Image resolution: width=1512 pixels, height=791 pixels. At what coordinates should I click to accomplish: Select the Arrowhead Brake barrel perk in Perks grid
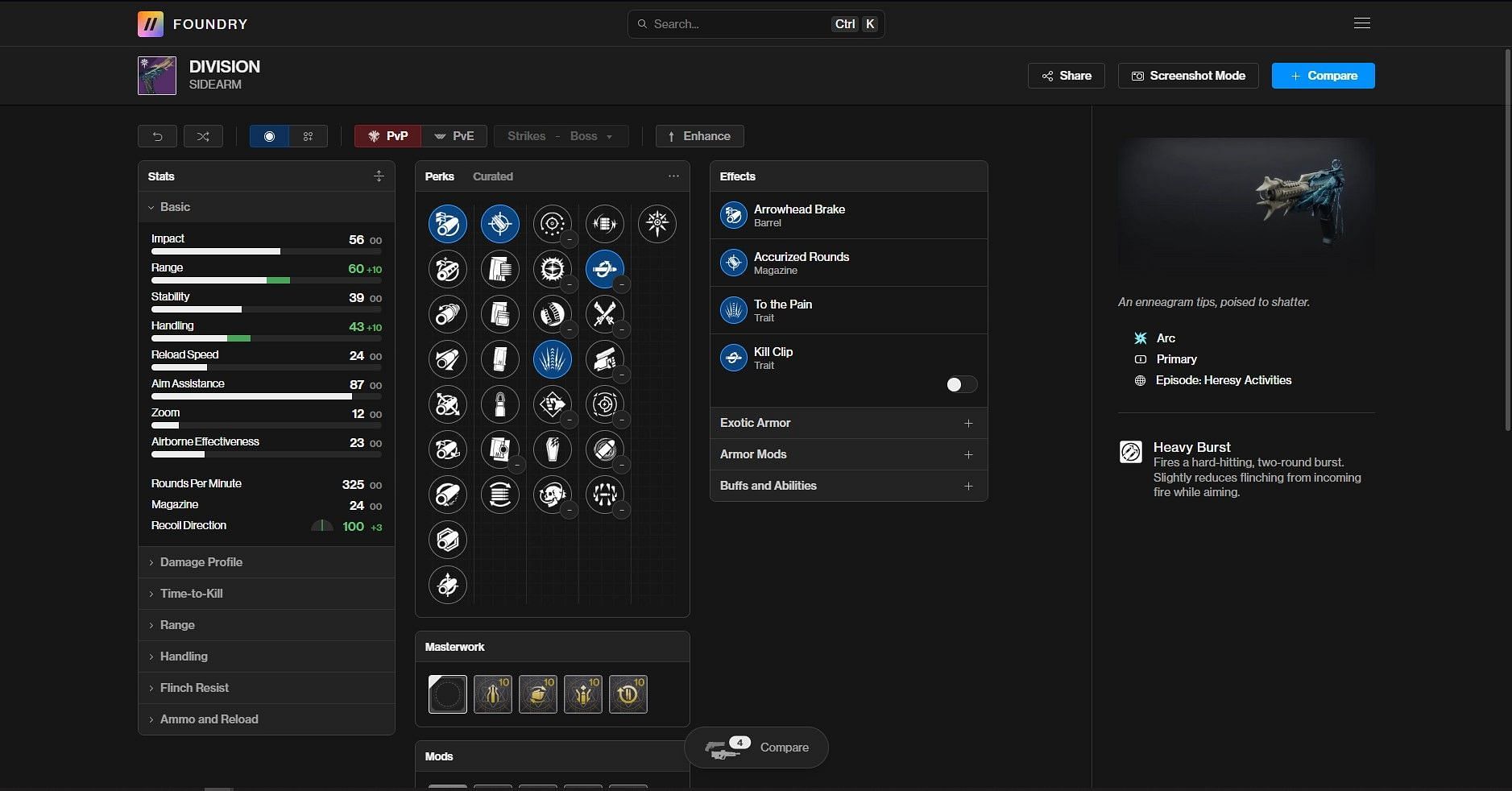(x=447, y=224)
